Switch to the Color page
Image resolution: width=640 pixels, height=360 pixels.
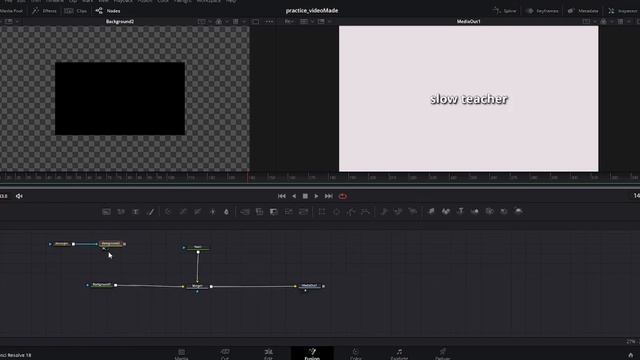[x=356, y=354]
